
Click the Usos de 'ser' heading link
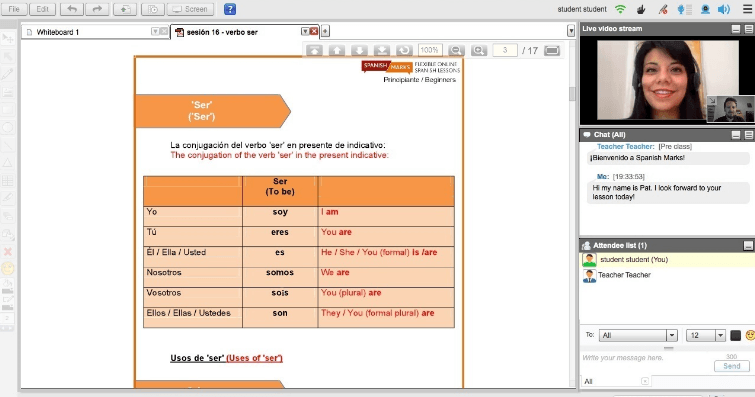click(x=226, y=358)
